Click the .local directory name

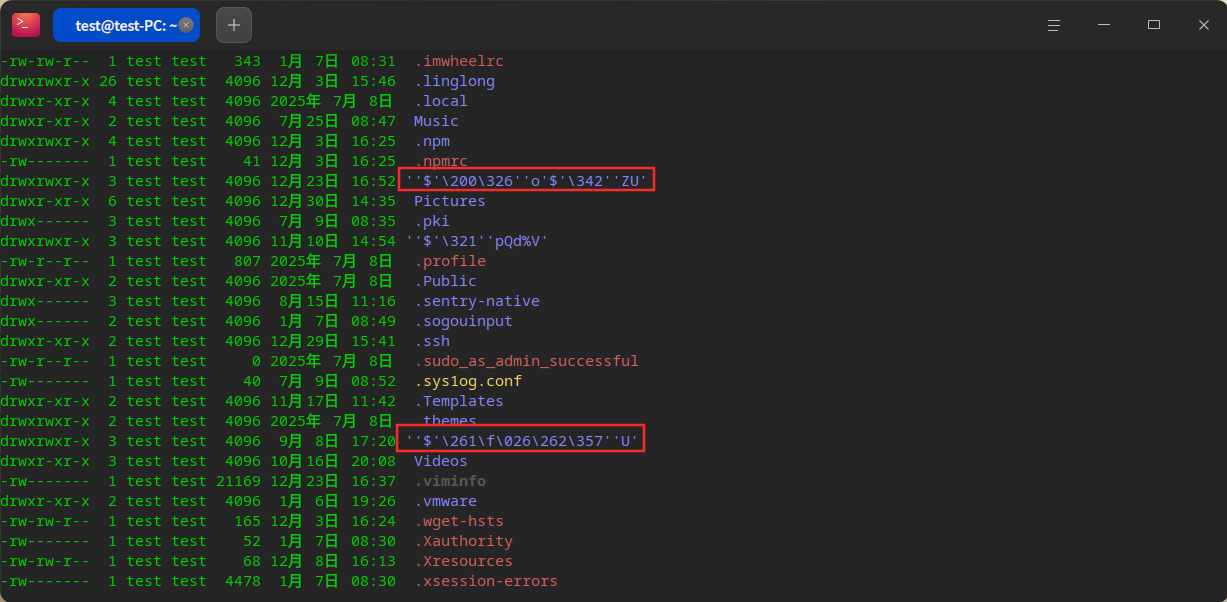(x=441, y=101)
